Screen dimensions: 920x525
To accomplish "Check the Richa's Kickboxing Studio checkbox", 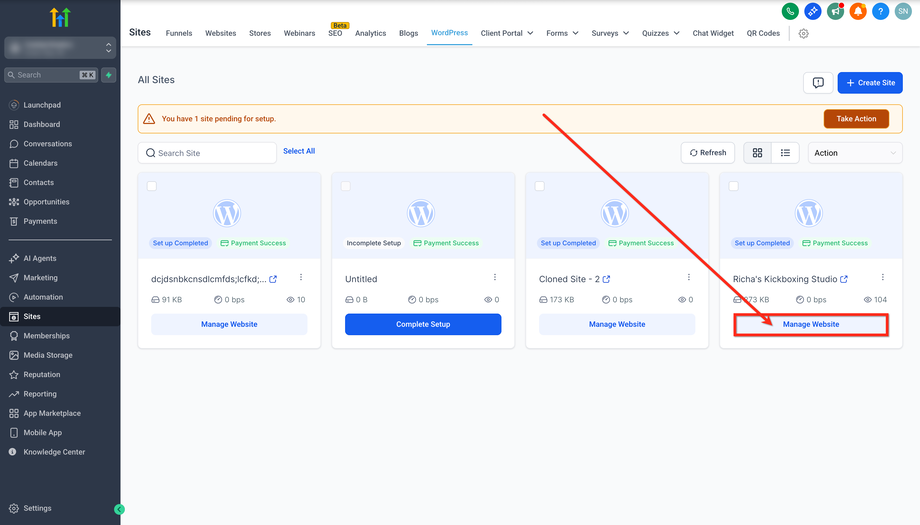I will tap(734, 186).
